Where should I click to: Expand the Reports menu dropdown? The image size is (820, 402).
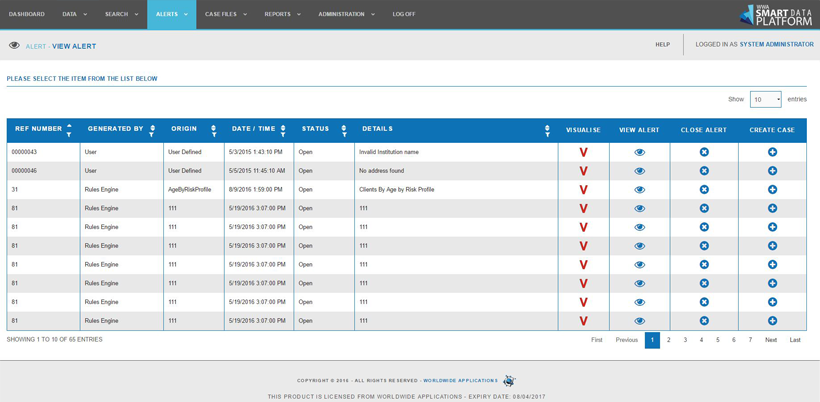click(282, 14)
